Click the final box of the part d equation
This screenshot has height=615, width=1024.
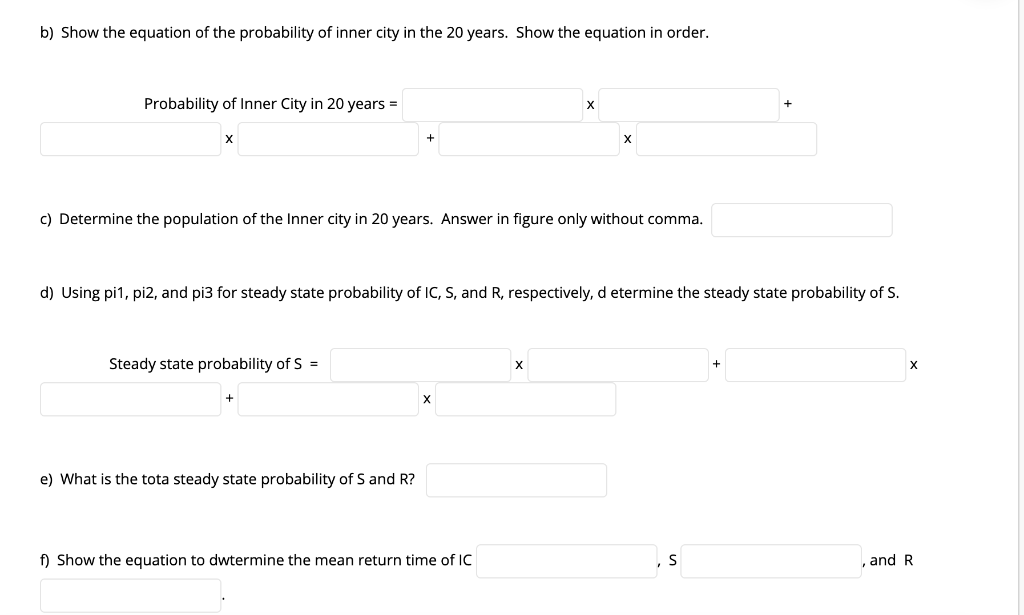pos(527,398)
